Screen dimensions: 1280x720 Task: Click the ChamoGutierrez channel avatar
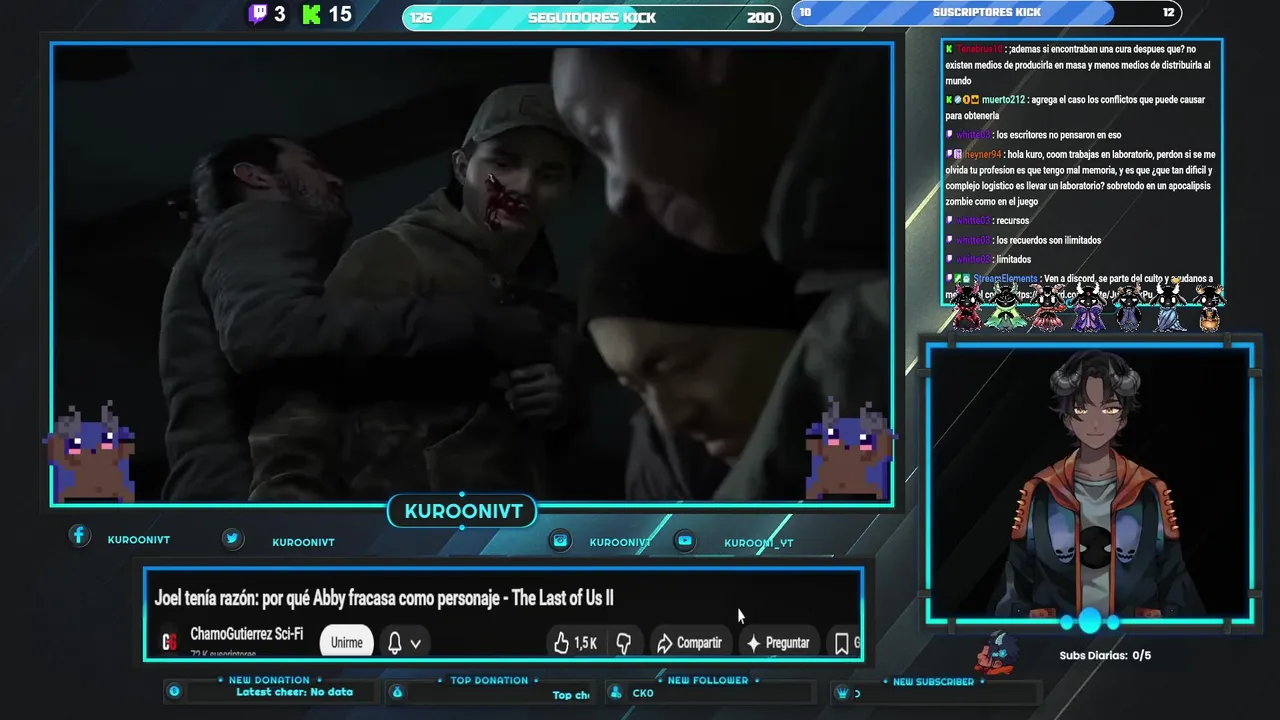169,642
